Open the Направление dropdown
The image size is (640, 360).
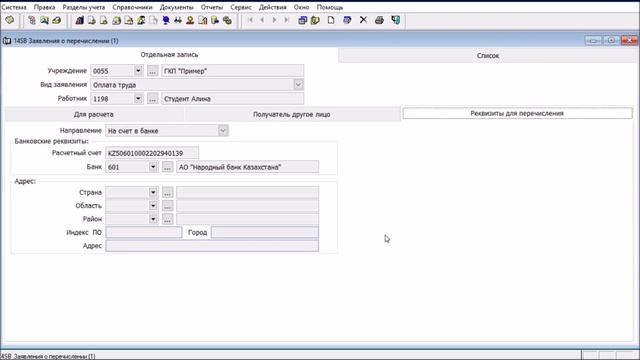pos(223,131)
